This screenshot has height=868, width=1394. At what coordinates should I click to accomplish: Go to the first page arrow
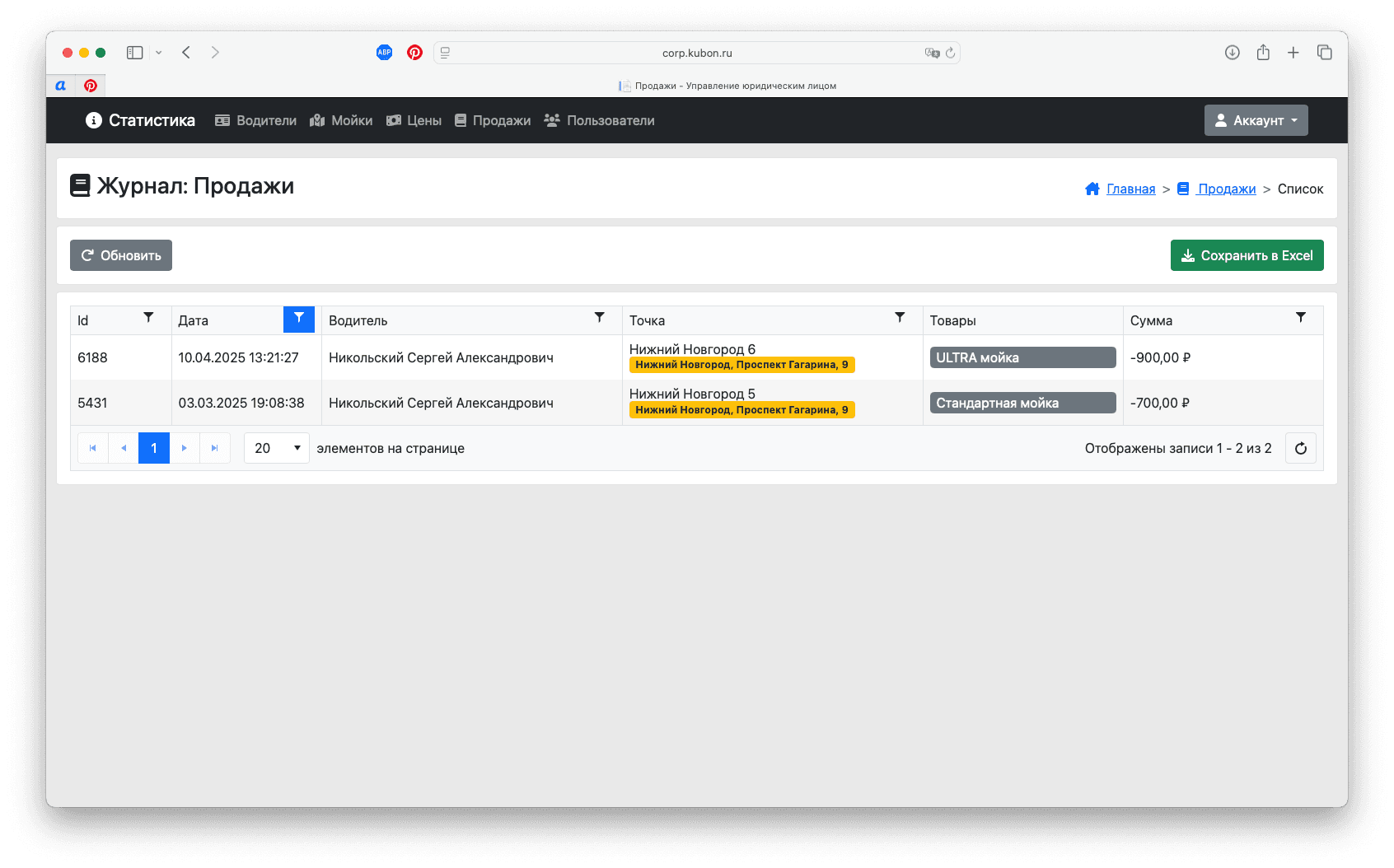(x=93, y=449)
